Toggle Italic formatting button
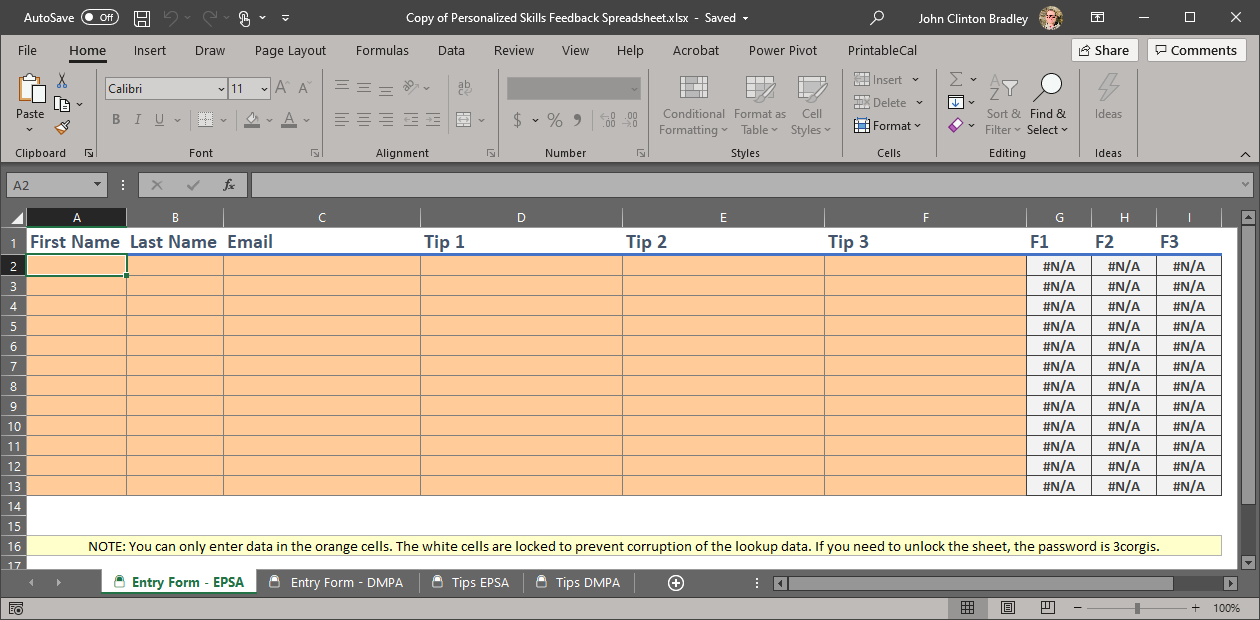This screenshot has width=1260, height=620. pyautogui.click(x=137, y=120)
